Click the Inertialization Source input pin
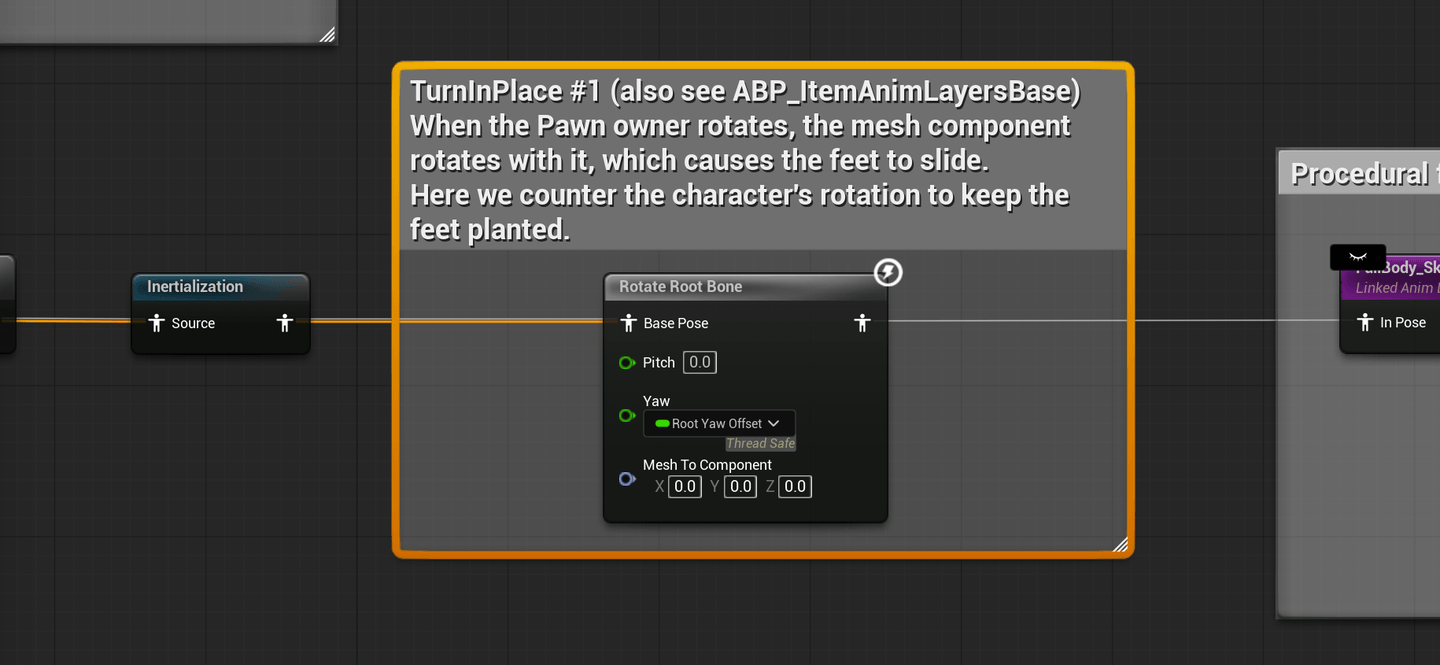Viewport: 1440px width, 665px height. (155, 323)
